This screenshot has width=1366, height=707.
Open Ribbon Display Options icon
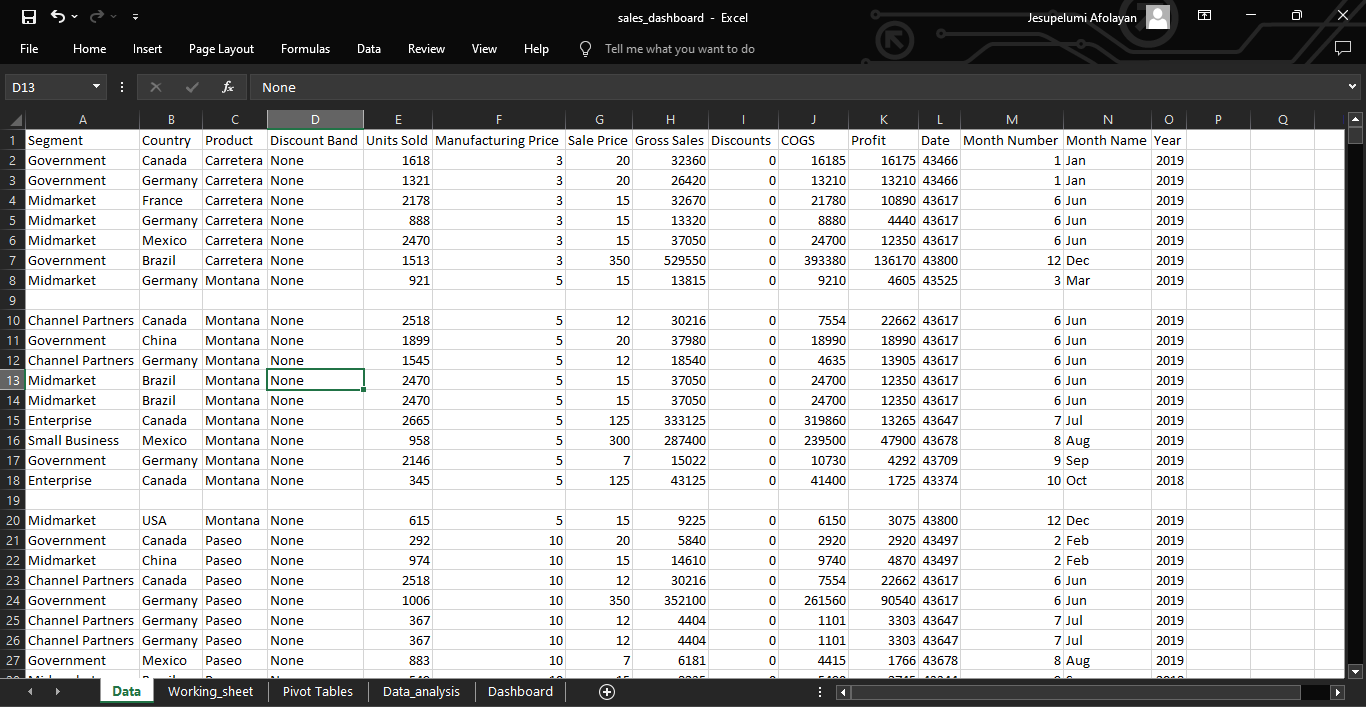(x=1205, y=17)
